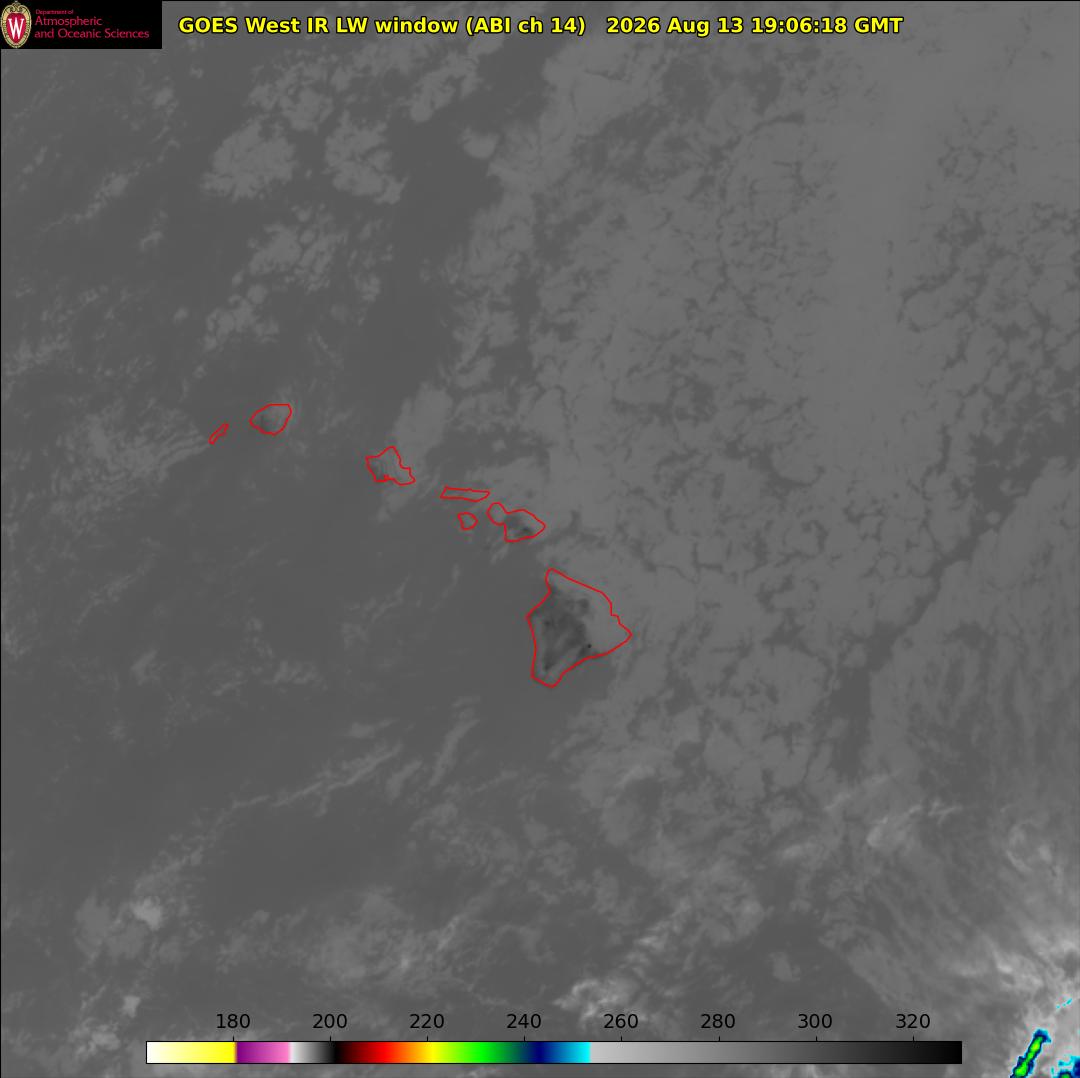Viewport: 1080px width, 1078px height.
Task: Click the Atmospheric and Oceanic Sciences text
Action: point(92,27)
